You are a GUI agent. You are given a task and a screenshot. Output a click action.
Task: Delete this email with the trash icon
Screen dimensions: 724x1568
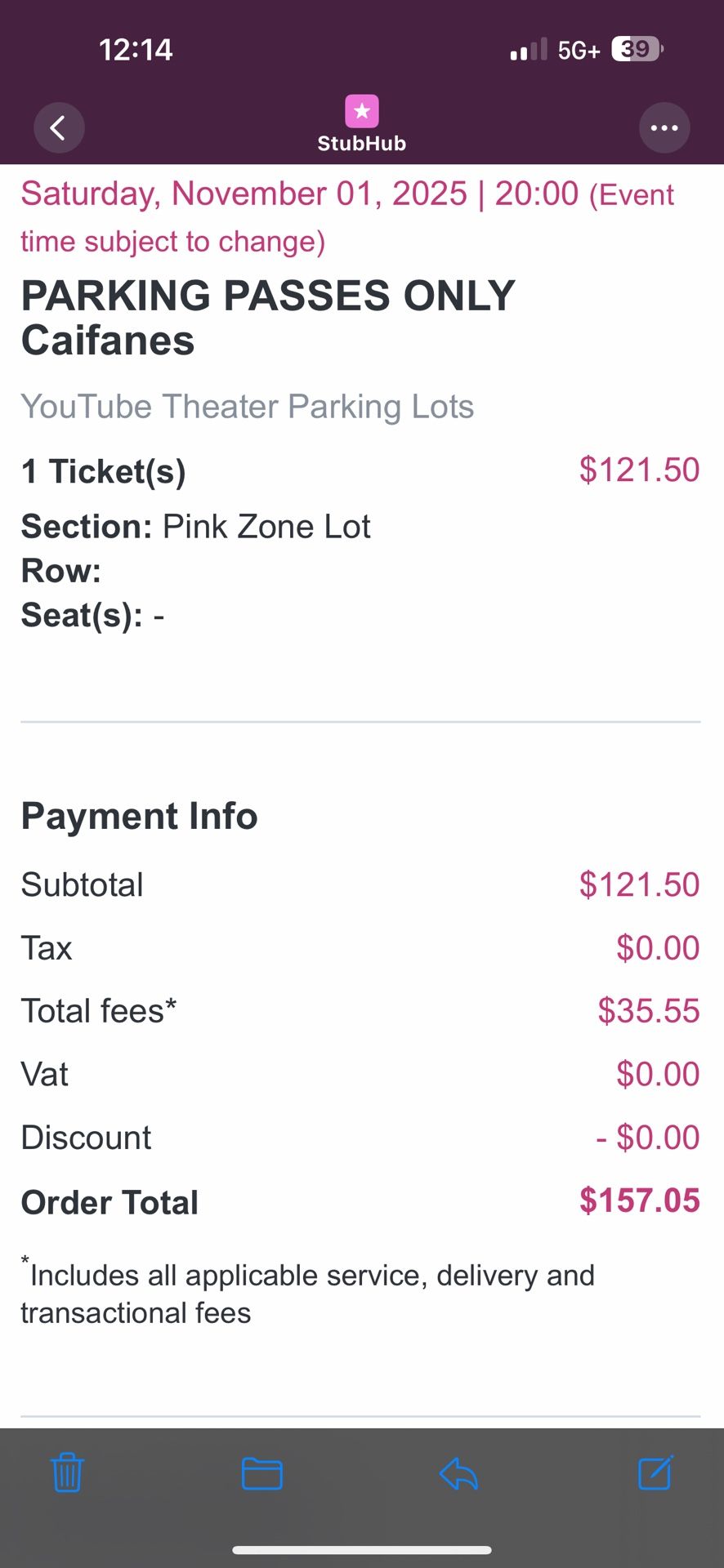point(67,1472)
